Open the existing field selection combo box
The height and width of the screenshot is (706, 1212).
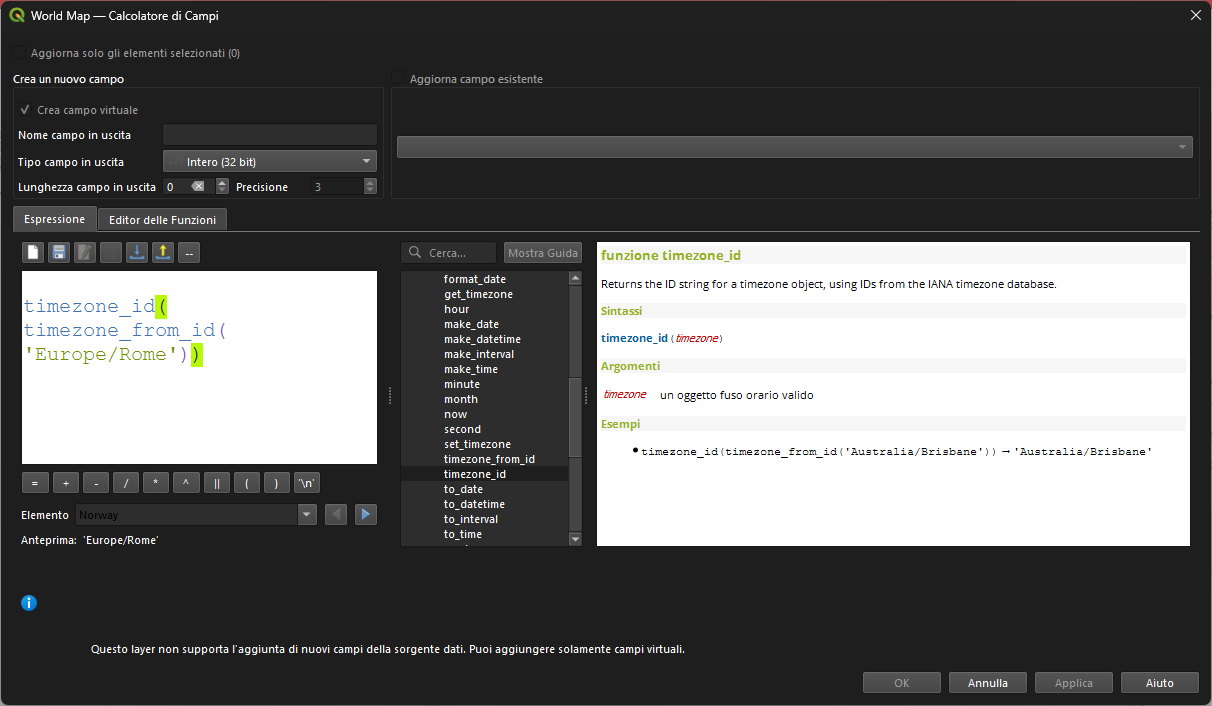[x=794, y=147]
